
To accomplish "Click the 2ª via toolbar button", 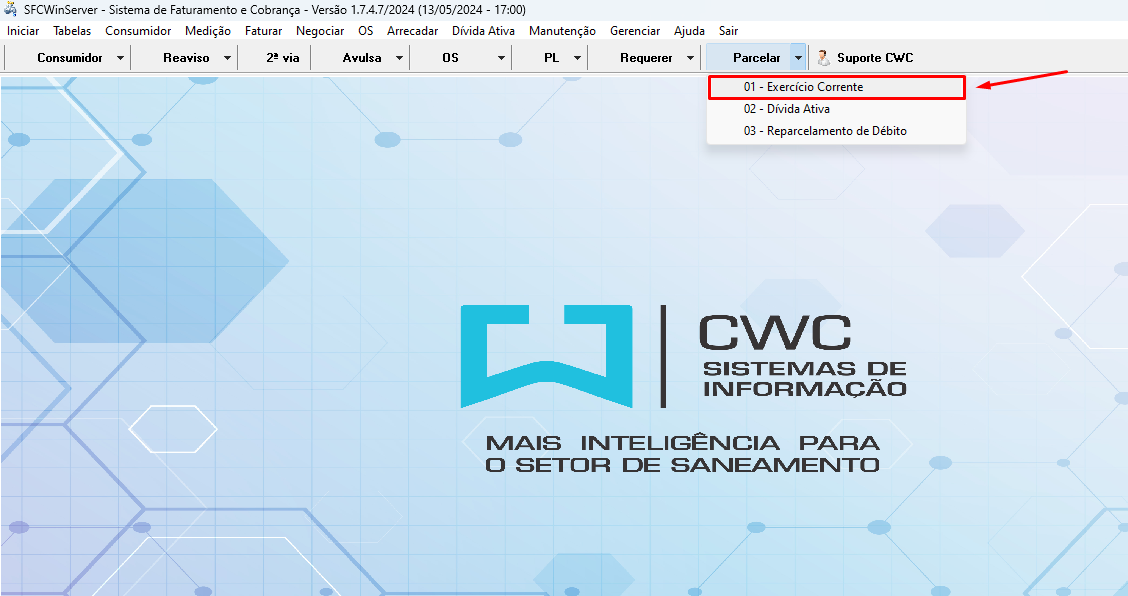I will pyautogui.click(x=282, y=58).
